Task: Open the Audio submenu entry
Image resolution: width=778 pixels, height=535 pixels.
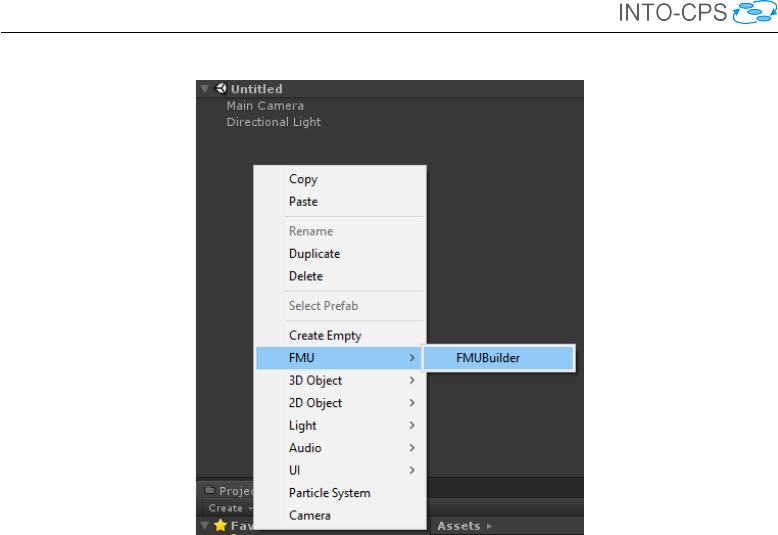Action: (x=306, y=448)
